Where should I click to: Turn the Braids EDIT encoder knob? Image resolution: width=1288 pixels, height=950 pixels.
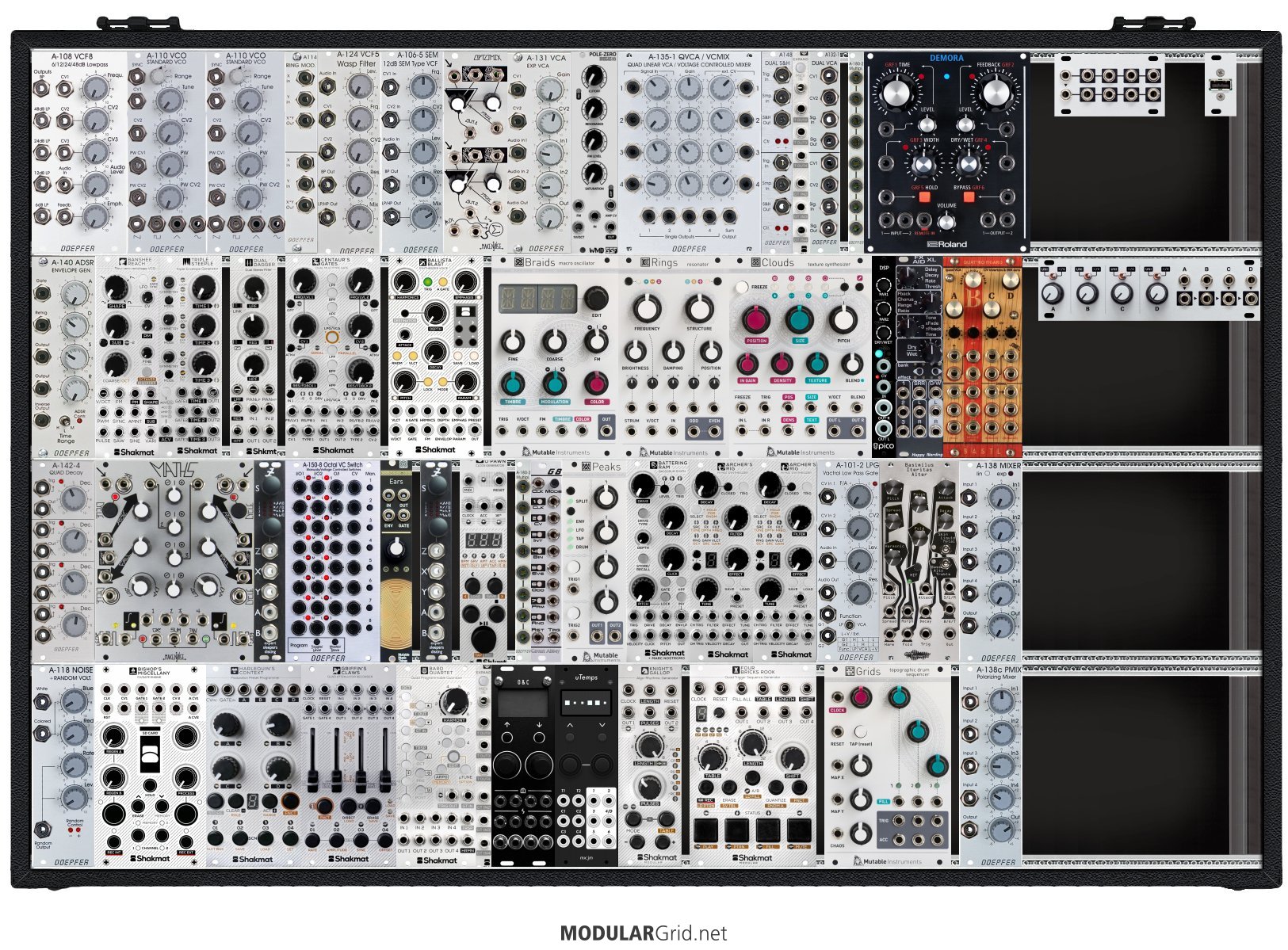click(x=597, y=299)
